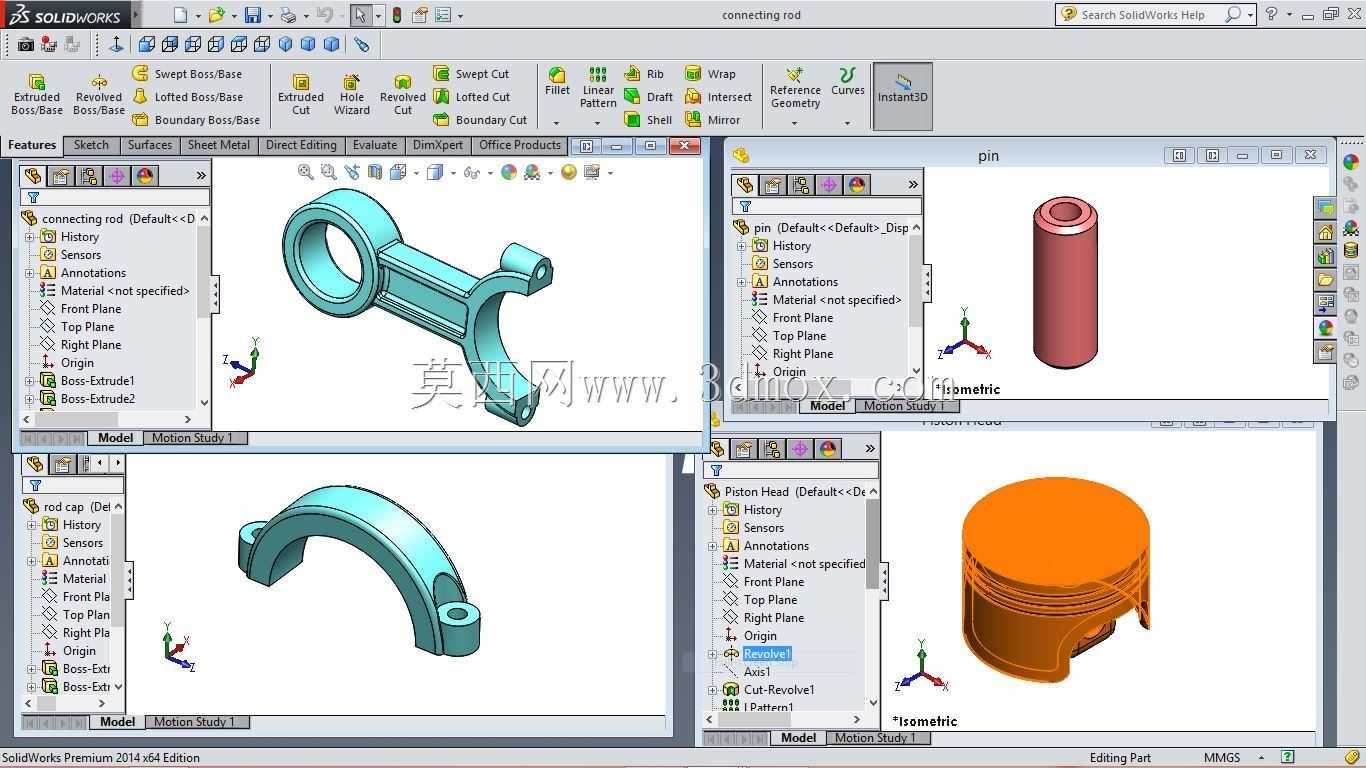Switch to the Surfaces tab
Screen dimensions: 1366x768
coord(150,145)
